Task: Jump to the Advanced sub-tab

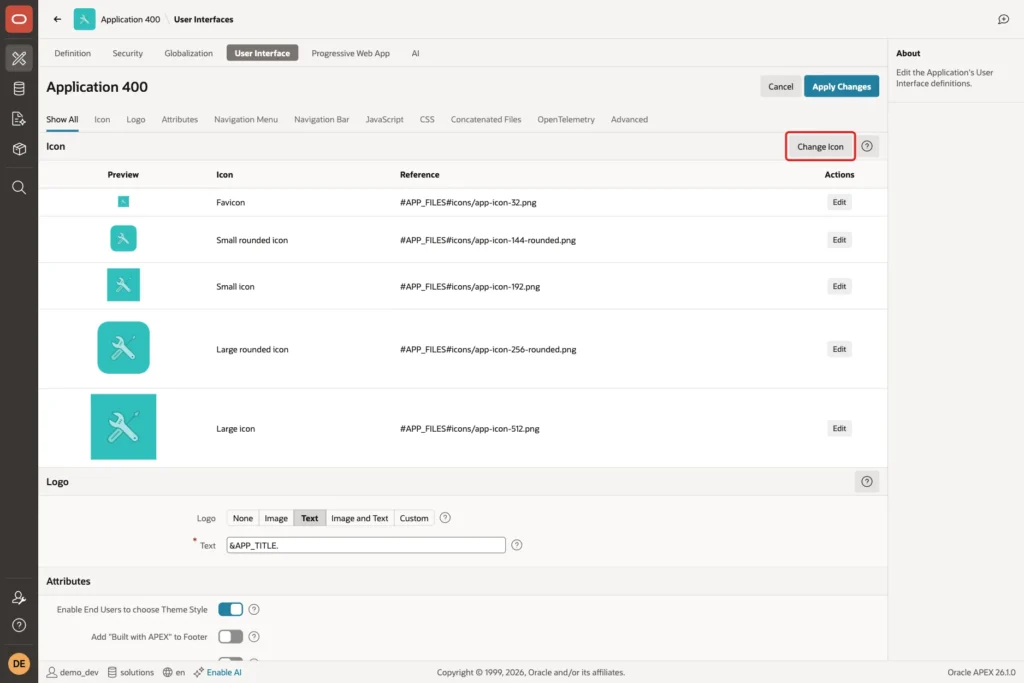Action: [630, 119]
